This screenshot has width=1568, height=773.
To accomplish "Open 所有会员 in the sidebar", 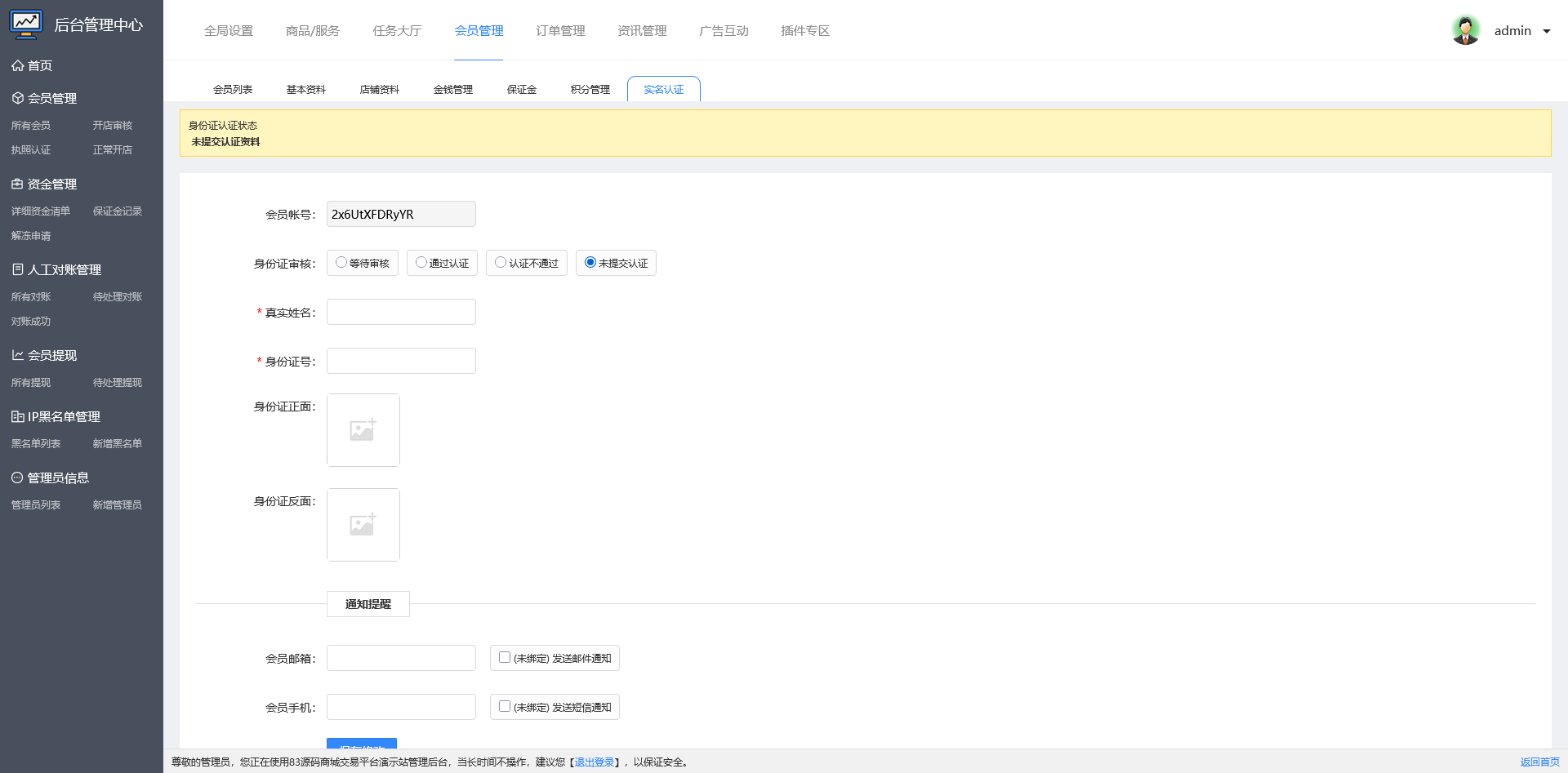I will [x=31, y=125].
